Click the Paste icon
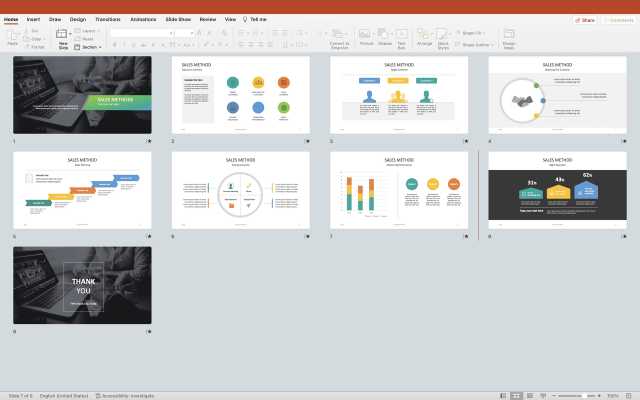Viewport: 640px width, 400px height. click(x=12, y=36)
